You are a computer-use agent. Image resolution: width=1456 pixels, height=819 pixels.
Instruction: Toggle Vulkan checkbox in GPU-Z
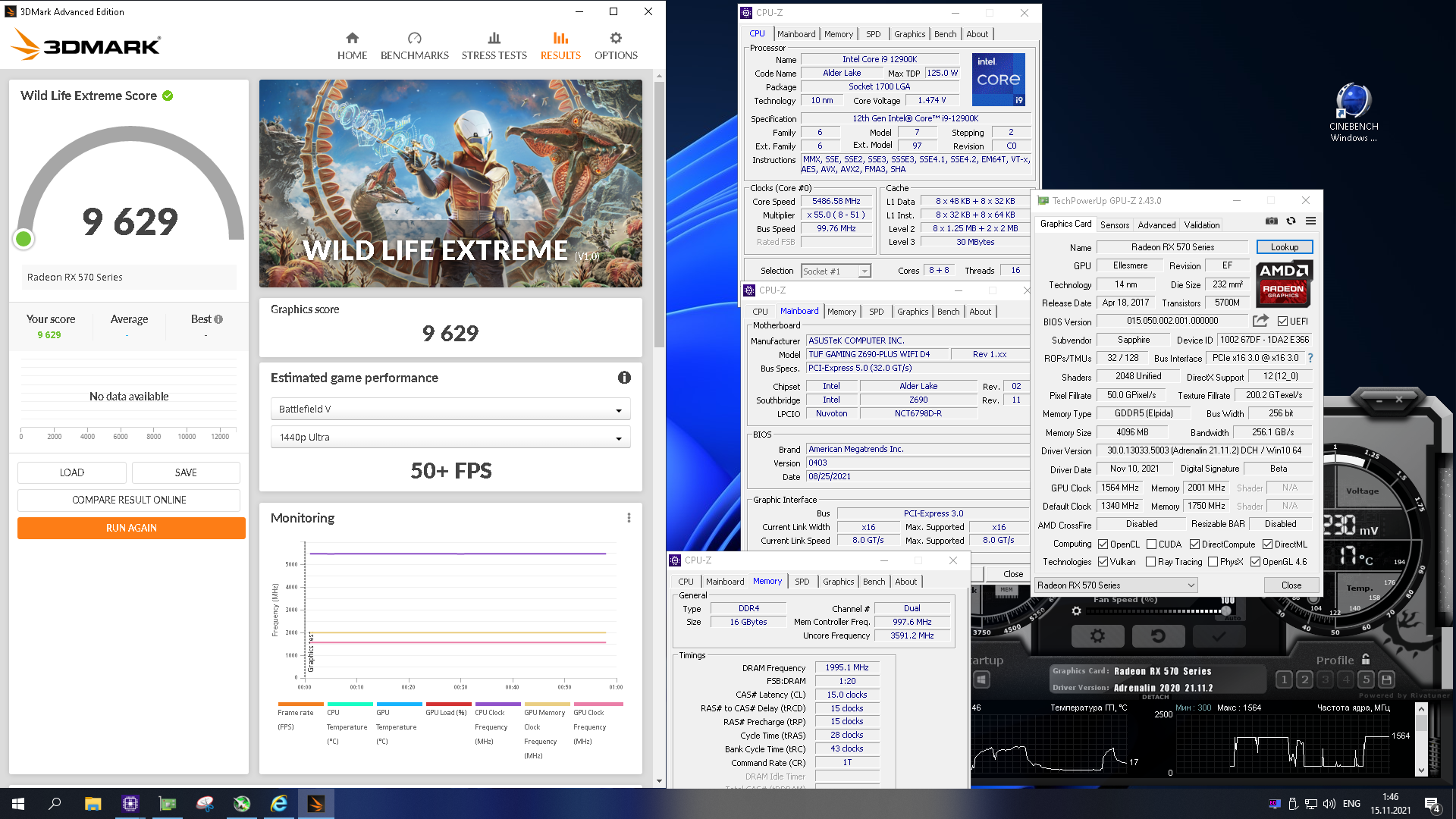click(1103, 562)
